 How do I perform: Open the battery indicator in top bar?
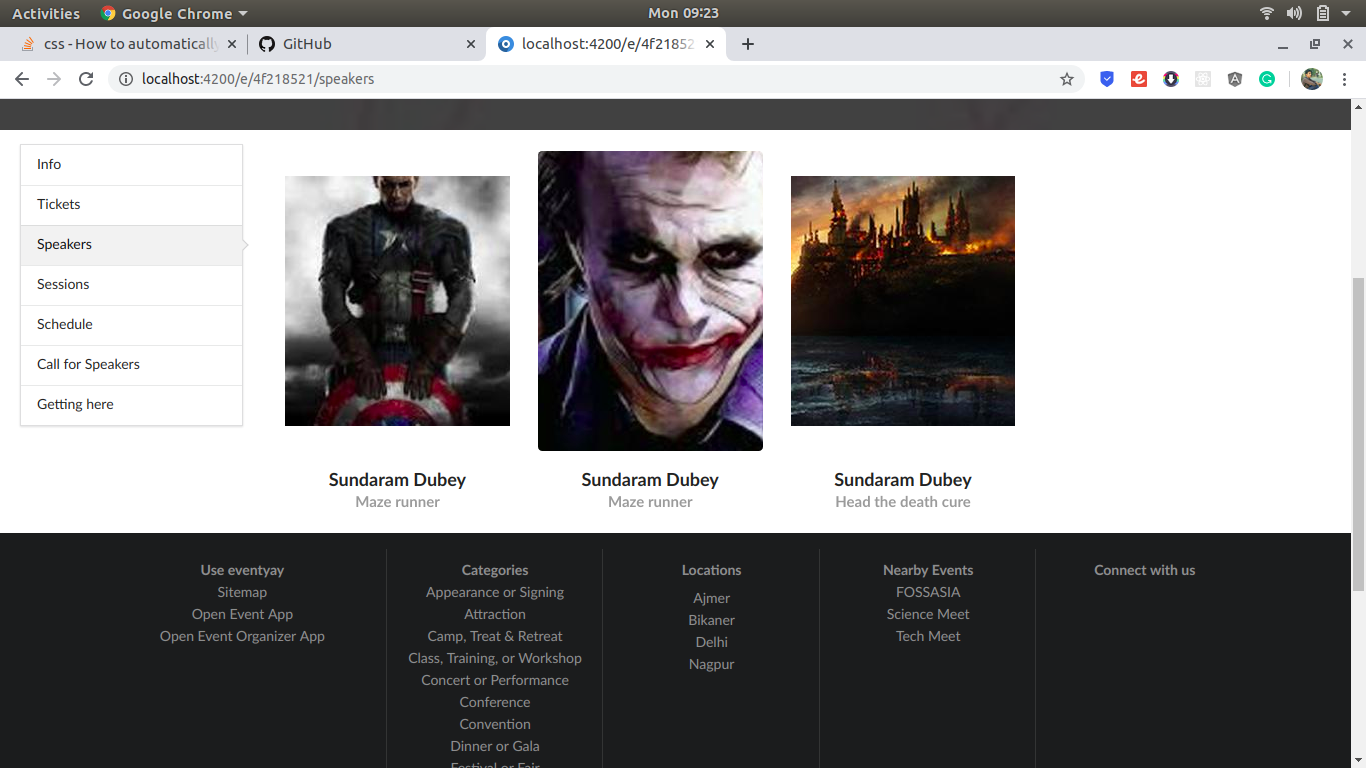pos(1323,13)
